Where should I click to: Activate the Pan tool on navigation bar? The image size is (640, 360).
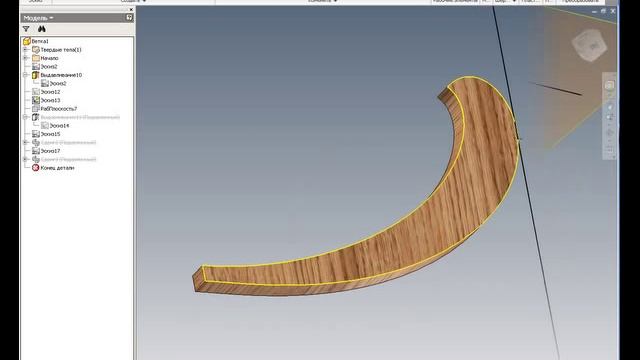click(x=610, y=107)
